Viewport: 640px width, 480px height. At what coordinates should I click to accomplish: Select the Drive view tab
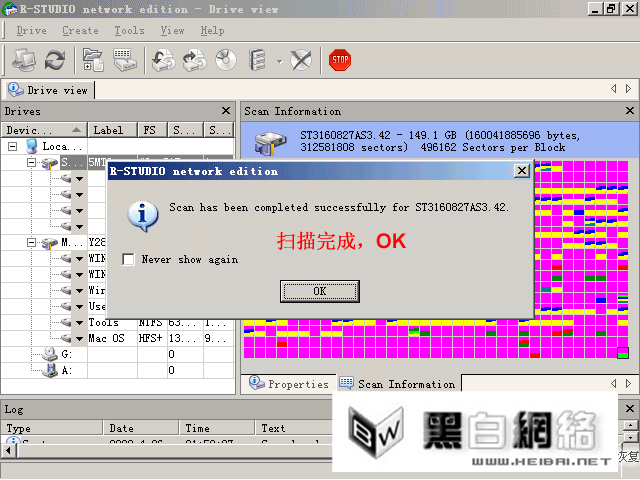(48, 90)
